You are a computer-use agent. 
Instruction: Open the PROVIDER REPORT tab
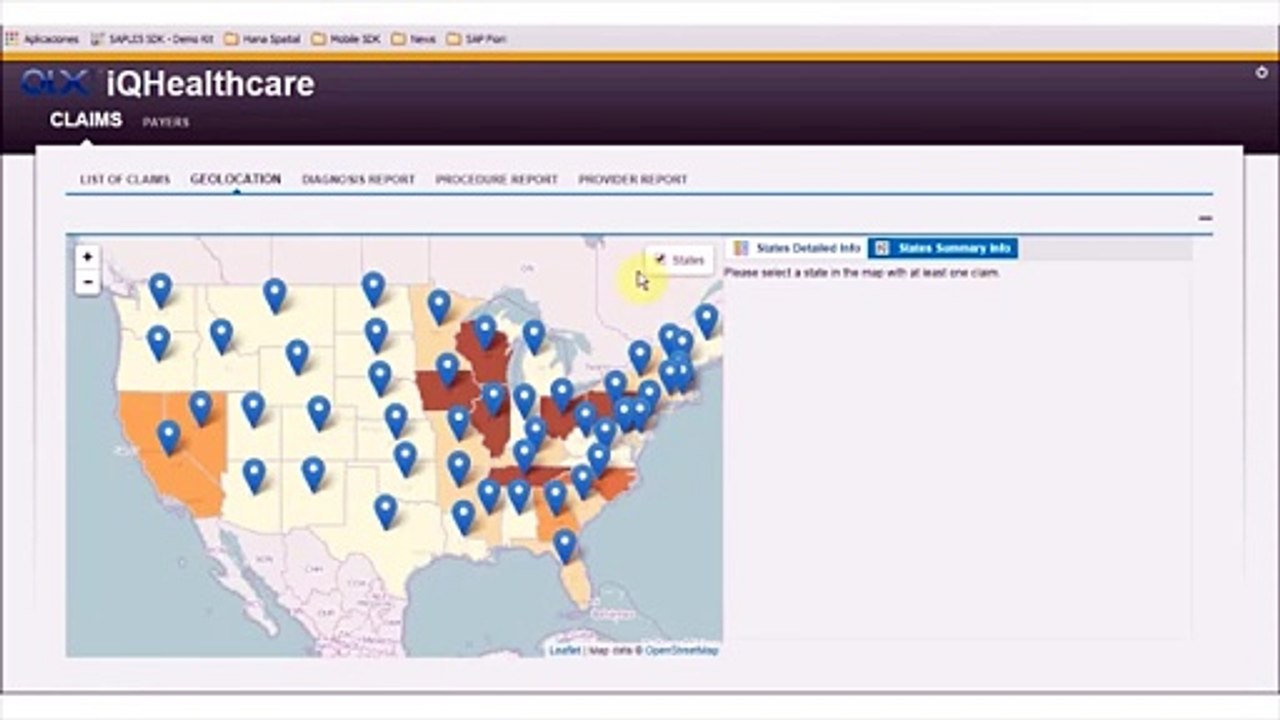click(633, 179)
